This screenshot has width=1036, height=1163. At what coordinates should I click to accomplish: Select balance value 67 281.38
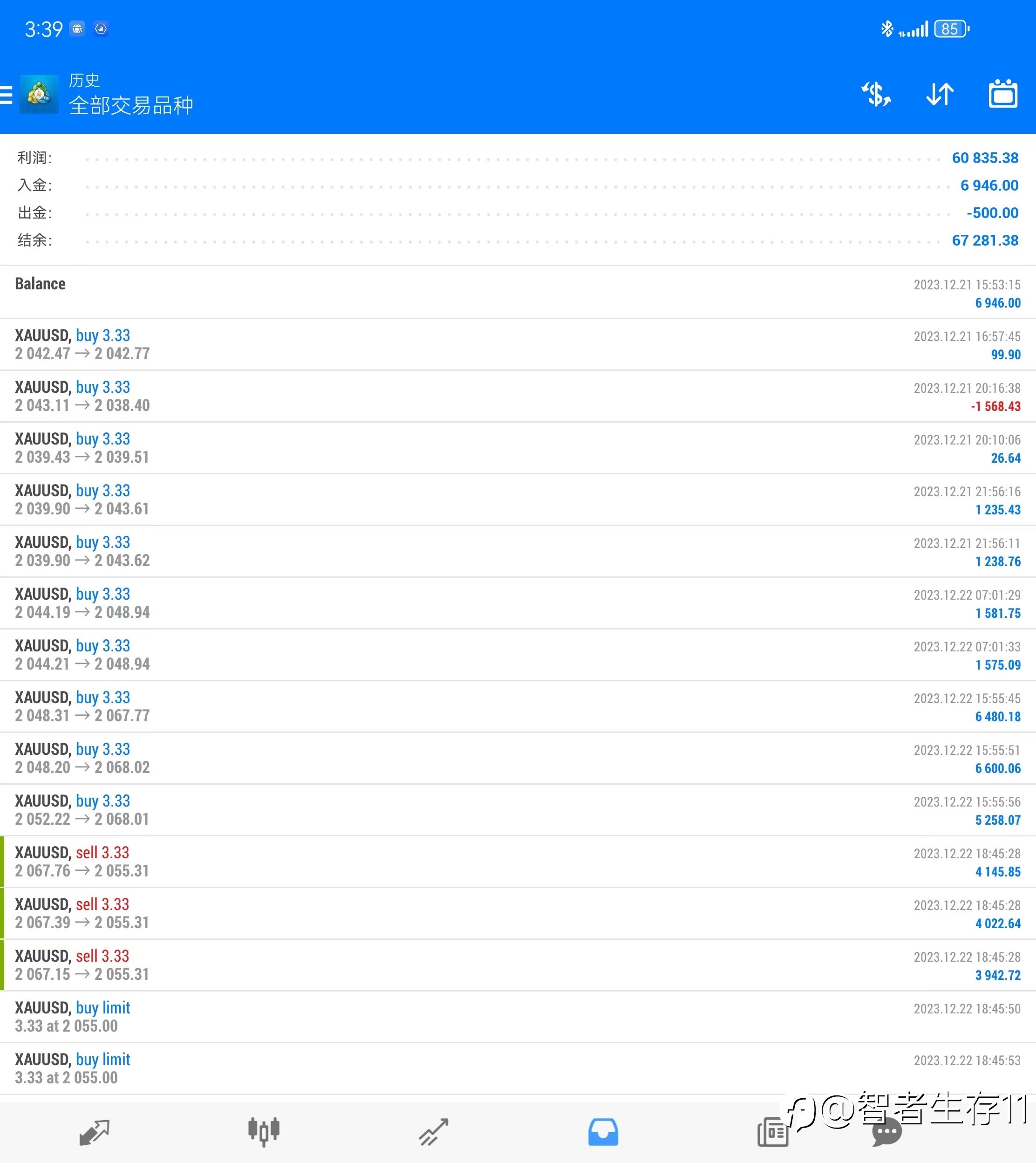coord(985,240)
